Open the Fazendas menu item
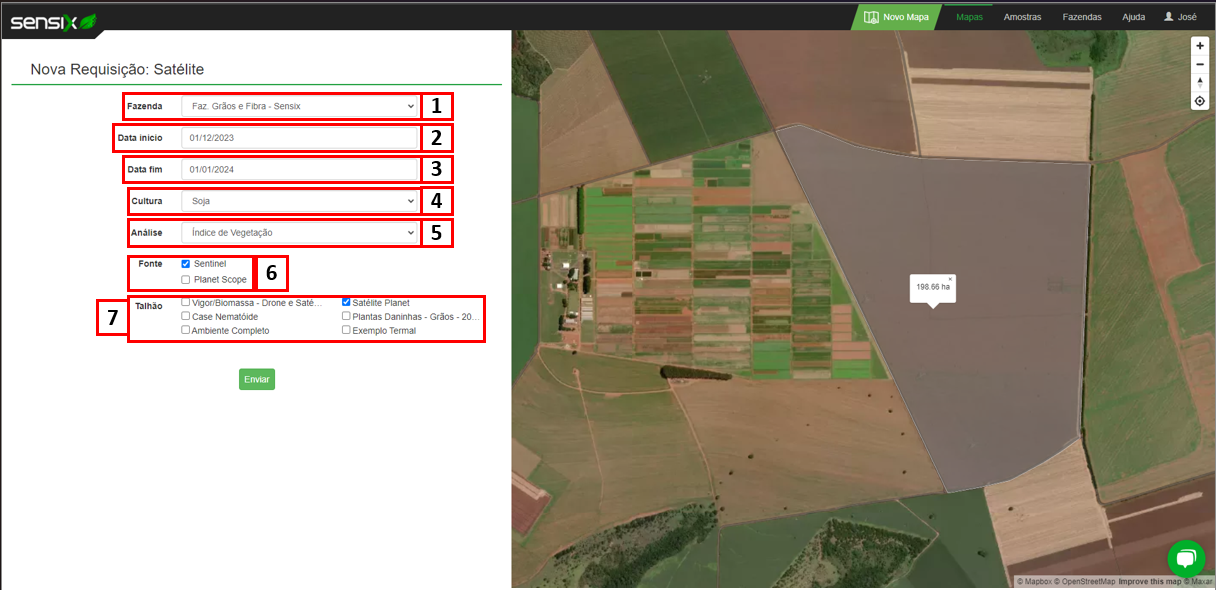 point(1082,17)
